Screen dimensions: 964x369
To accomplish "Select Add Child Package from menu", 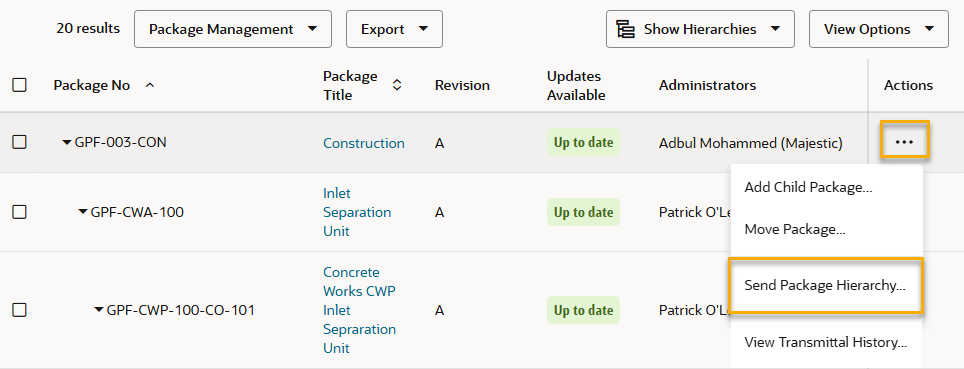I will click(x=808, y=188).
